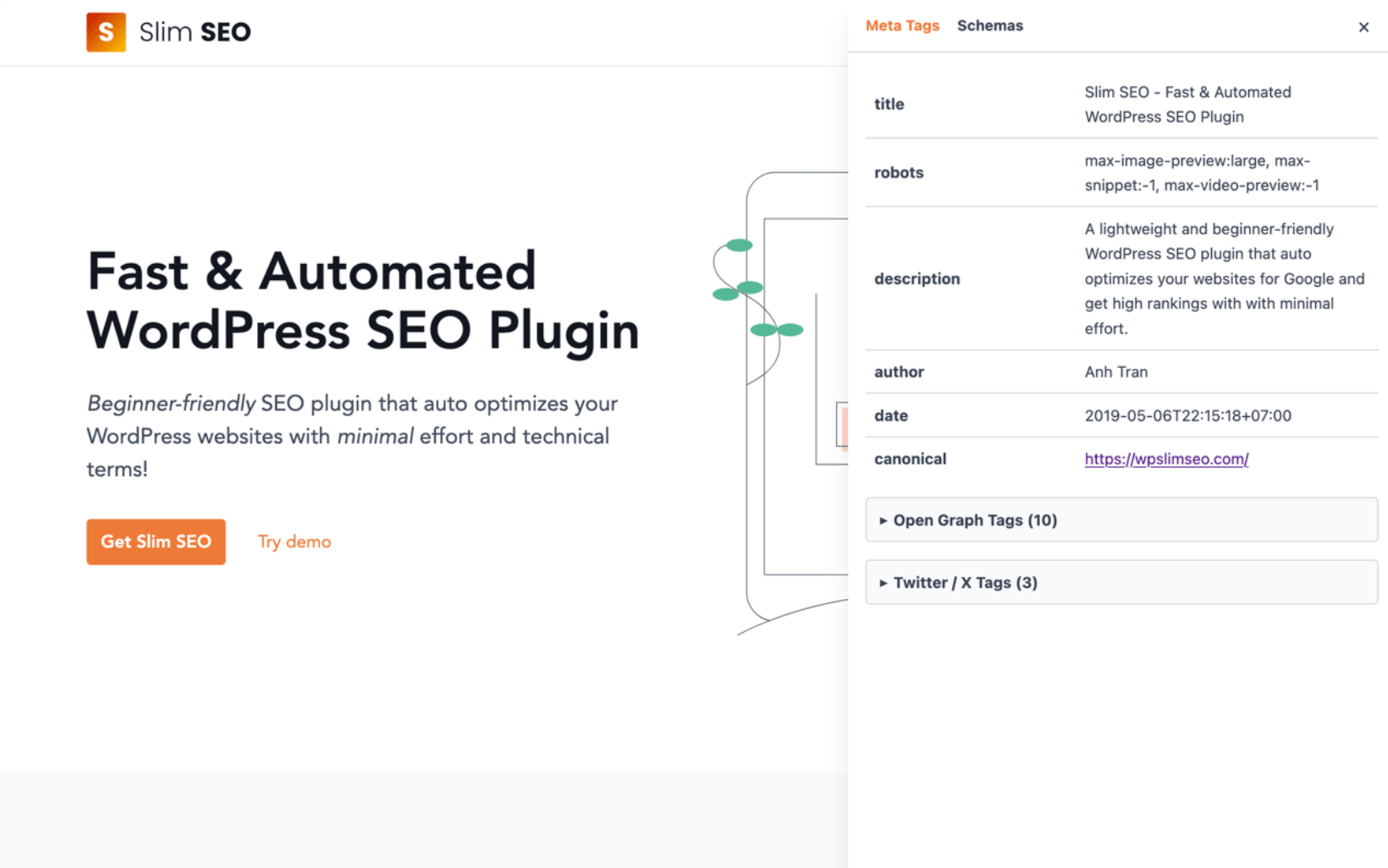The width and height of the screenshot is (1388, 868).
Task: Click the heading "Fast & Automated WordPress SEO Plugin"
Action: (x=363, y=301)
